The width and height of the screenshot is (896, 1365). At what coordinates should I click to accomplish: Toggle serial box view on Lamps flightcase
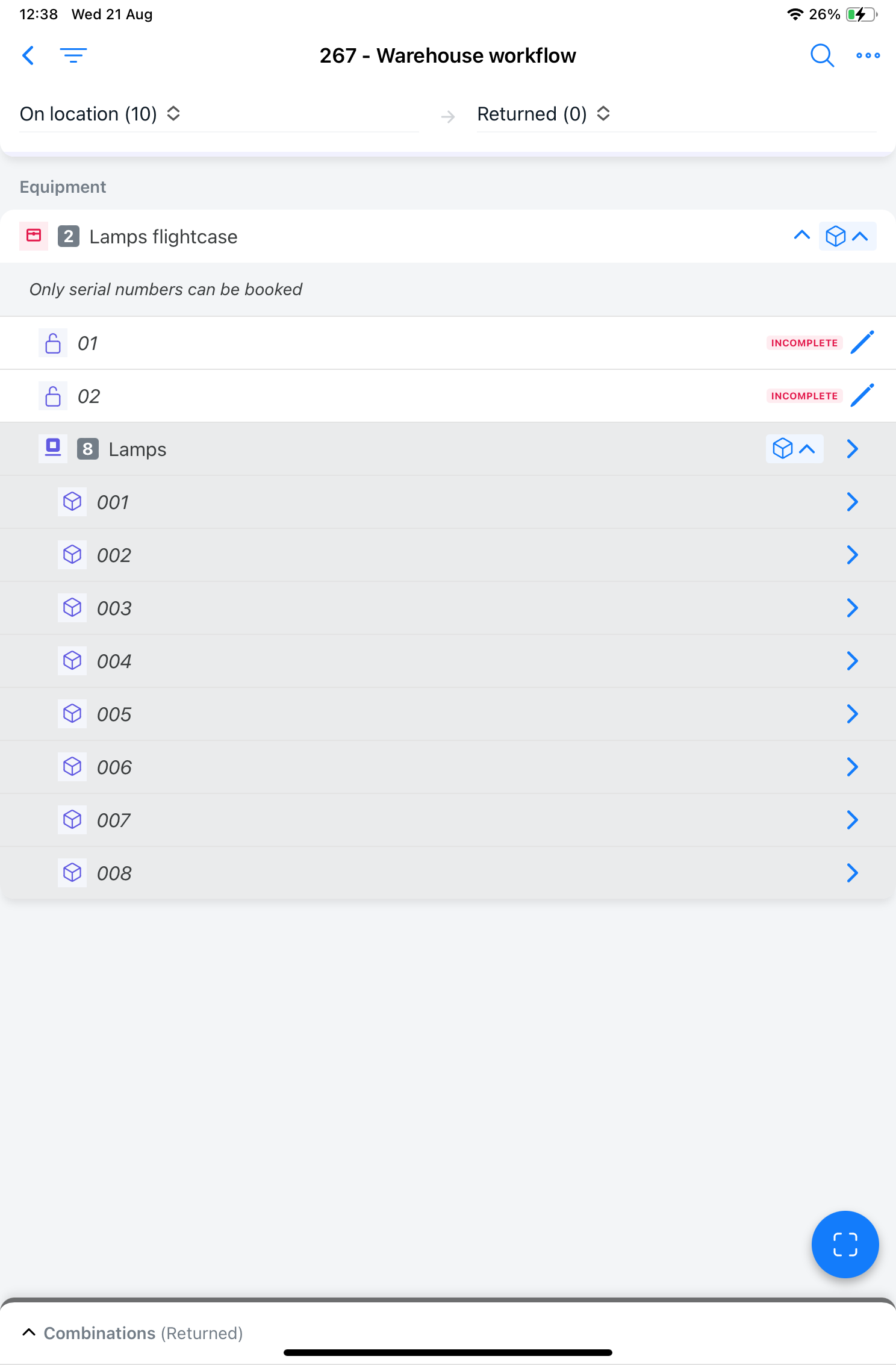[x=847, y=236]
